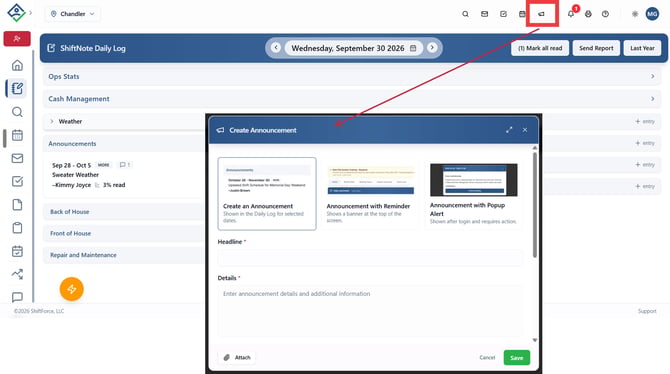Open the Search icon in the sidebar
Screen dimensions: 670x374
tap(17, 112)
